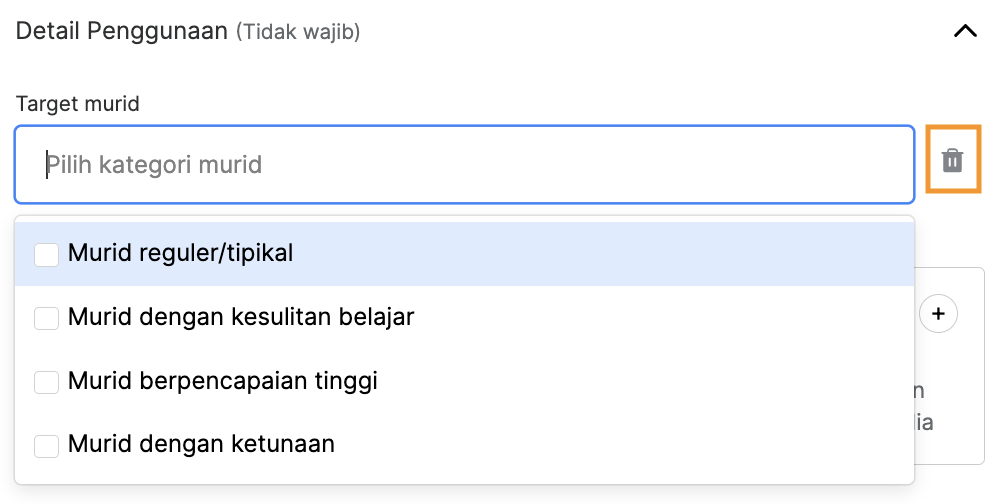Viewport: 1000px width, 504px height.
Task: Click the placeholder text "Pilih kategori murid"
Action: (154, 165)
